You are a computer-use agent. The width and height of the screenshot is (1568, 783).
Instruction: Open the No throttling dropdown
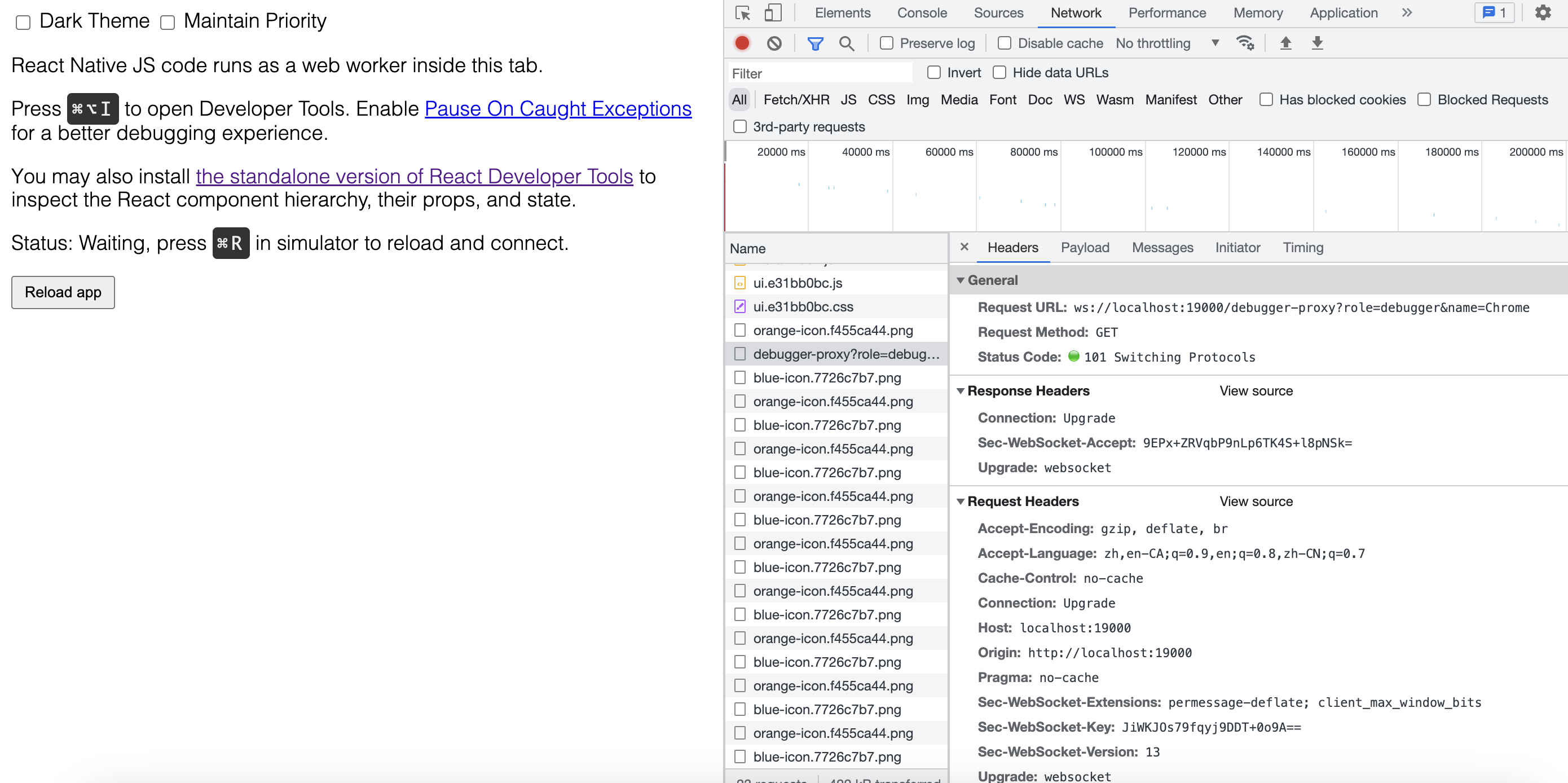[x=1166, y=43]
